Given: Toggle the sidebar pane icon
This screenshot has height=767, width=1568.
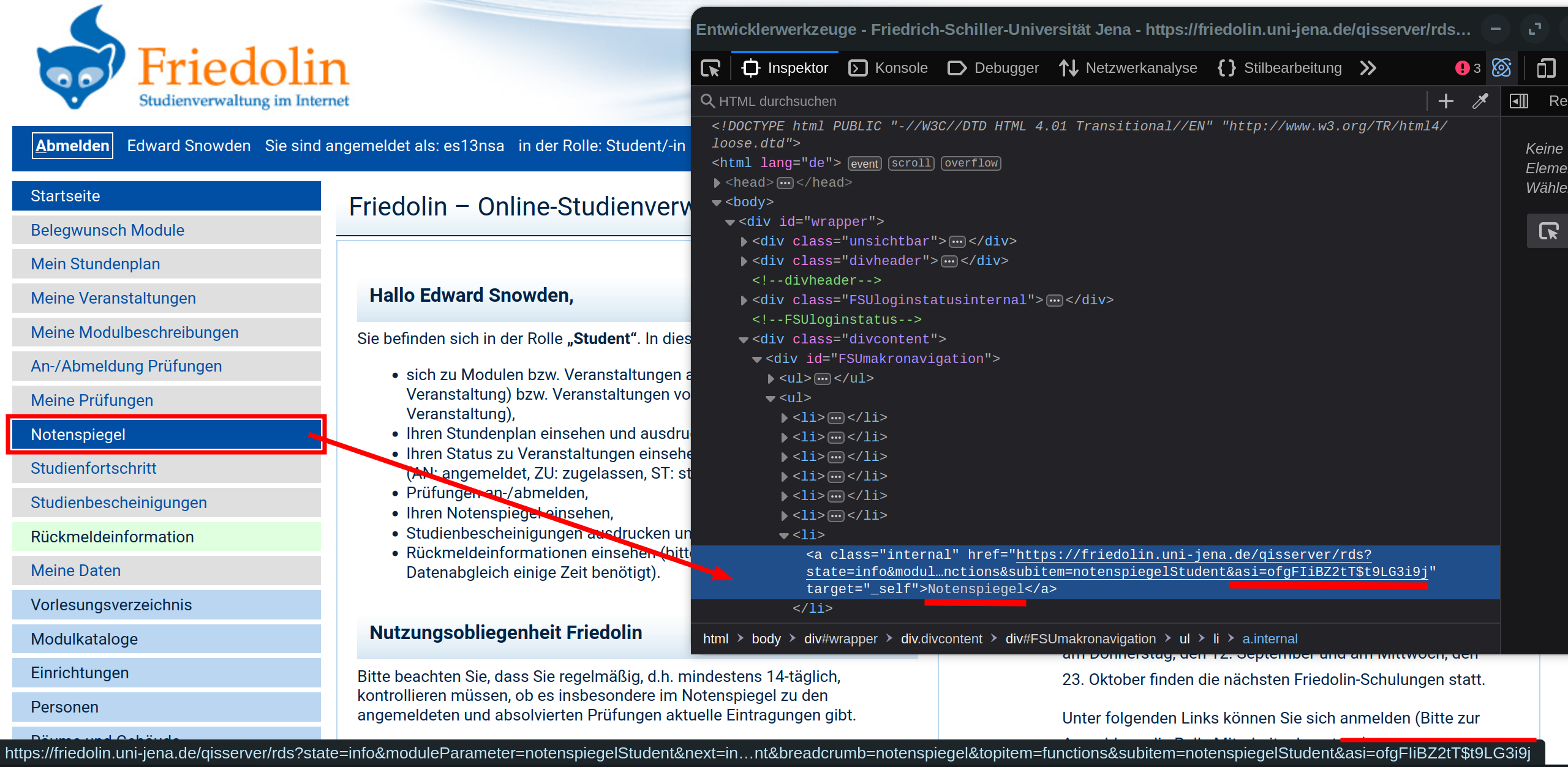Looking at the screenshot, I should tap(1519, 101).
